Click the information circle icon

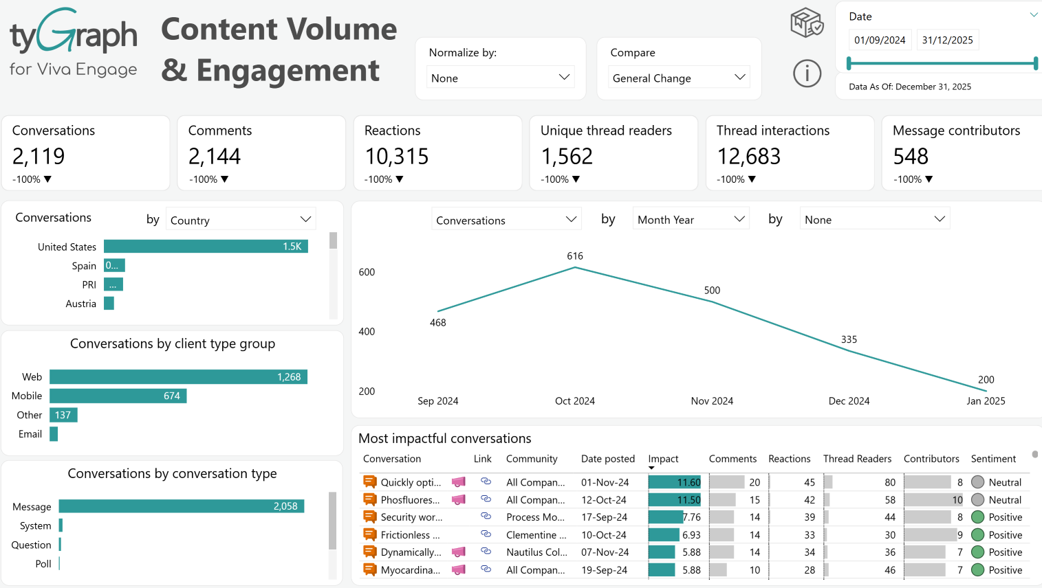point(807,73)
